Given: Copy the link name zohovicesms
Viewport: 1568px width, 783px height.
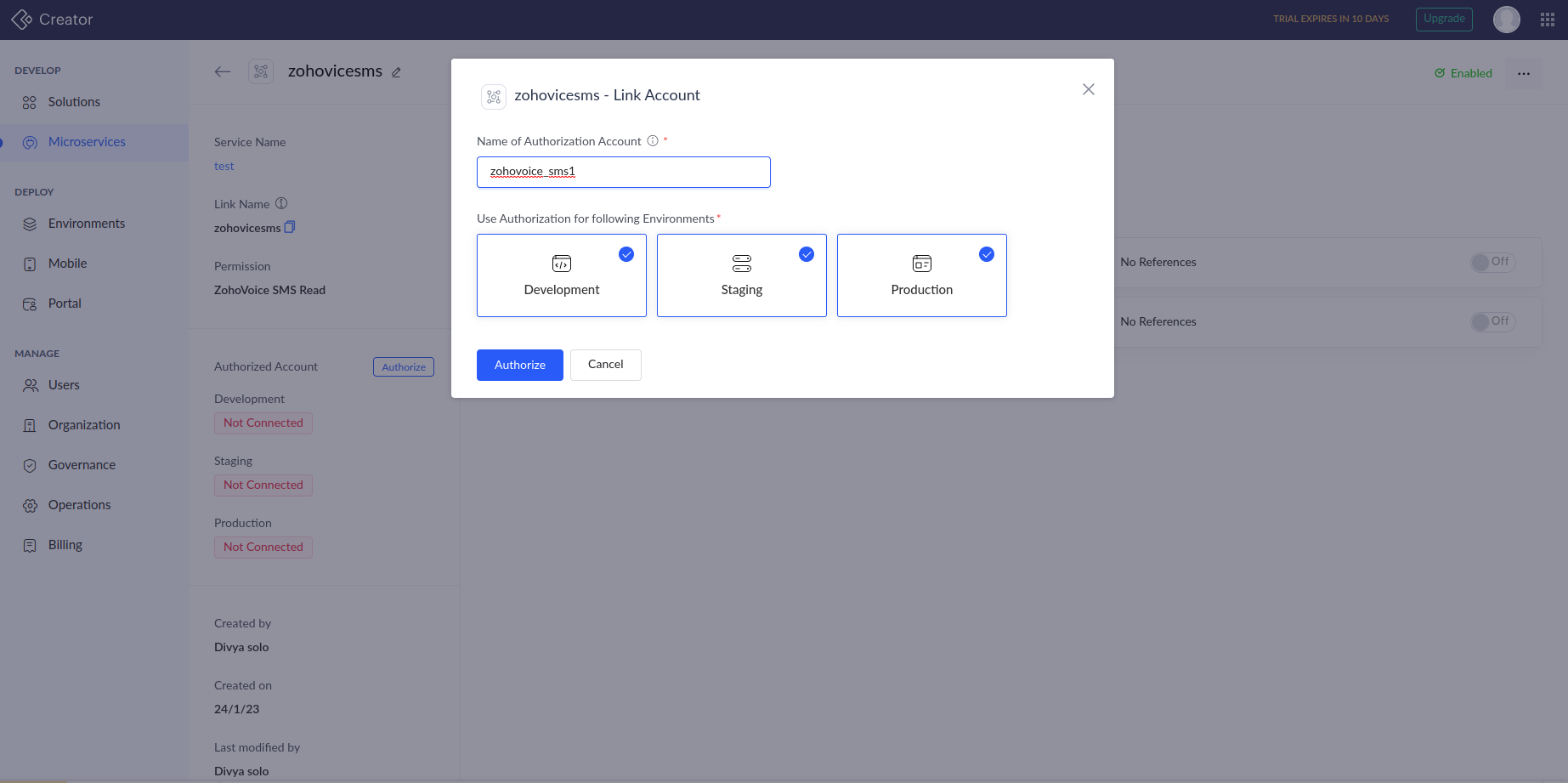Looking at the screenshot, I should (290, 227).
